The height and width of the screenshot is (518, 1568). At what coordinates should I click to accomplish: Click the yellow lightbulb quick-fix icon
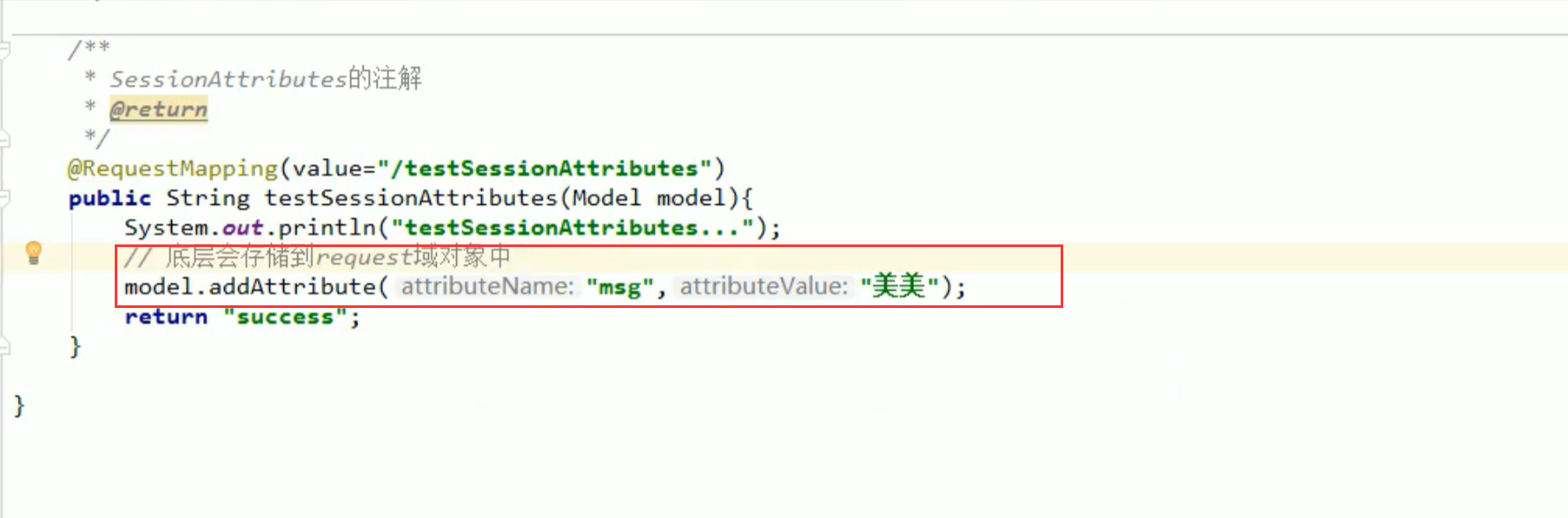coord(34,253)
